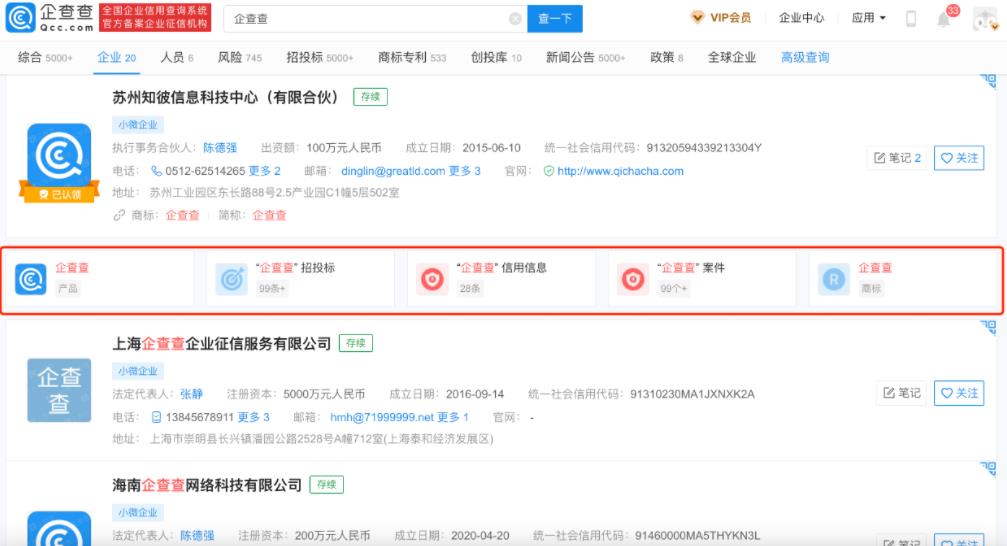Click the verified shield icon beside the qichacha.com website

point(548,171)
